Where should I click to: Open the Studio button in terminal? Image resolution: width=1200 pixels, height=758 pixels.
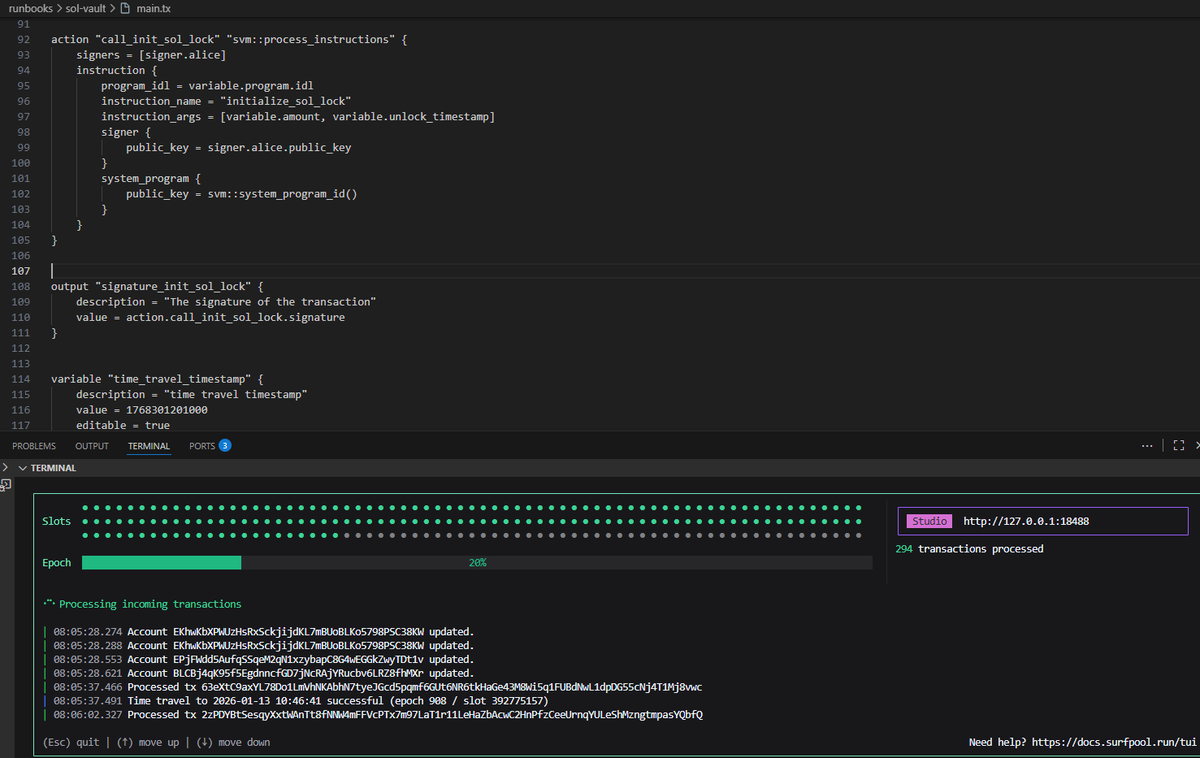point(929,521)
